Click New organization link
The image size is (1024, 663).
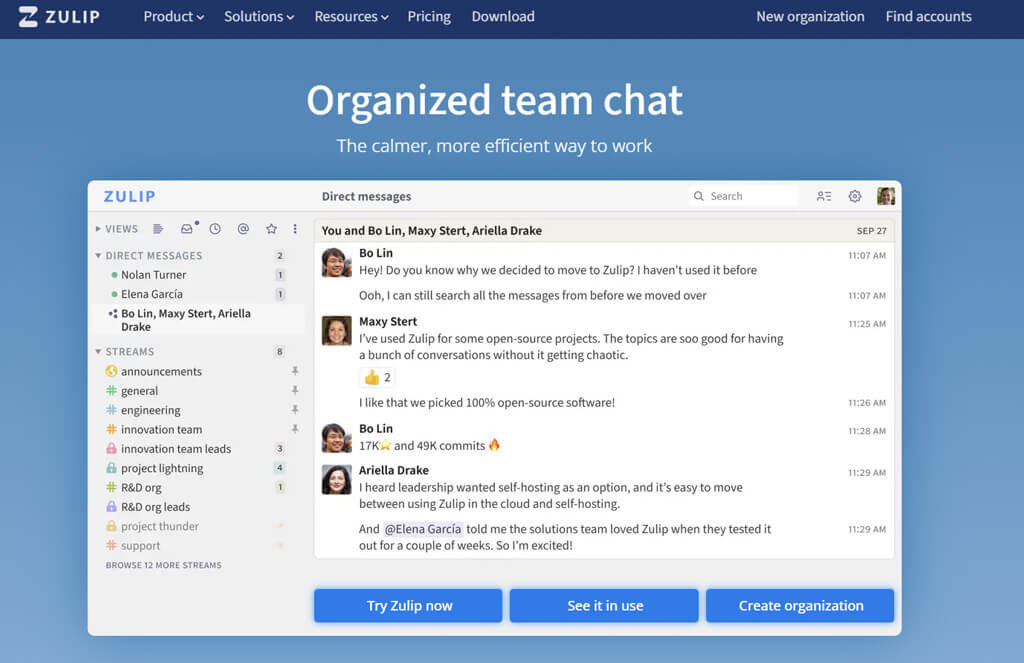[x=810, y=16]
